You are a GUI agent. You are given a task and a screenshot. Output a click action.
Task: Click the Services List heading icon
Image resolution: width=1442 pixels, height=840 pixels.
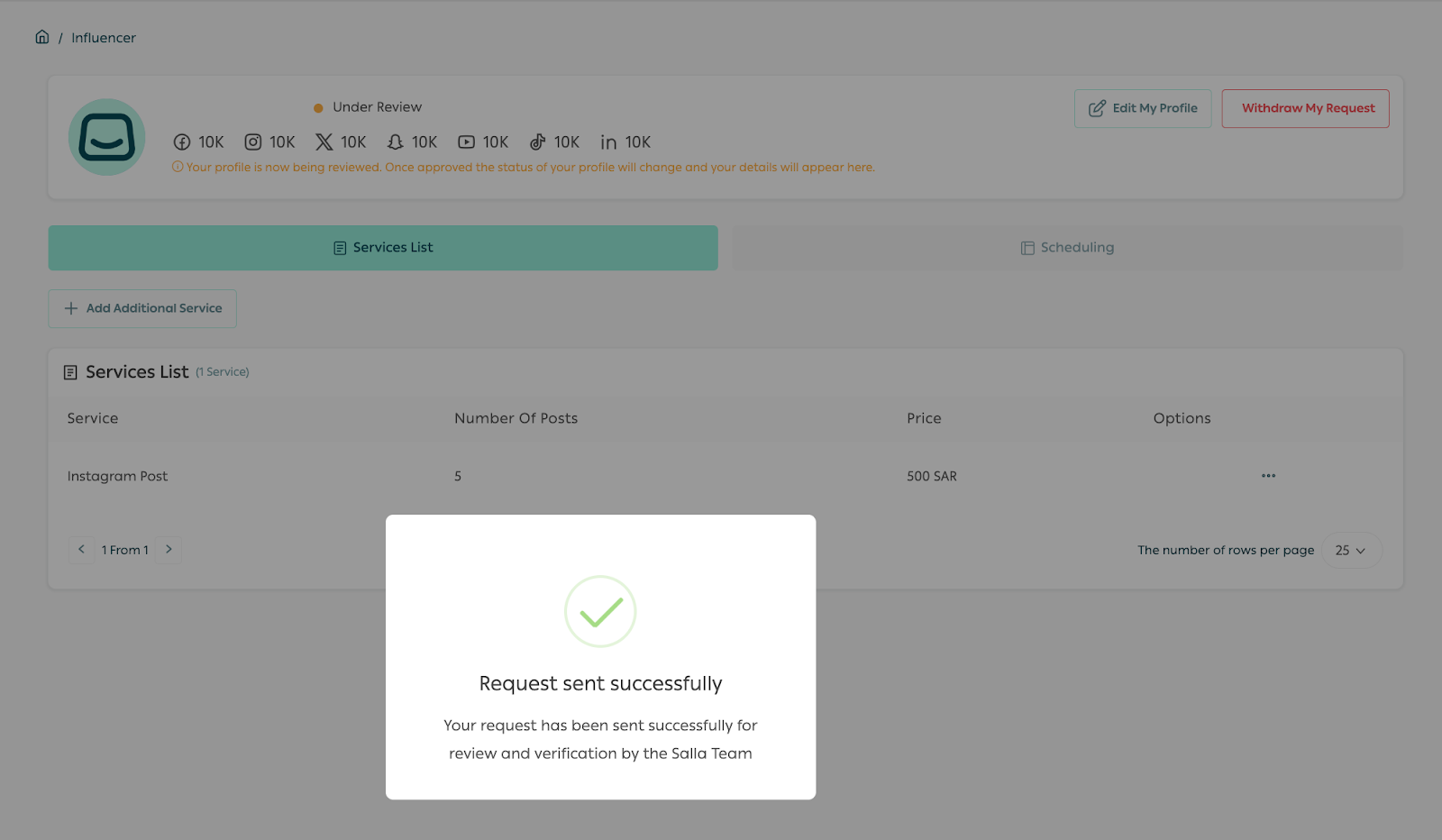pyautogui.click(x=70, y=372)
